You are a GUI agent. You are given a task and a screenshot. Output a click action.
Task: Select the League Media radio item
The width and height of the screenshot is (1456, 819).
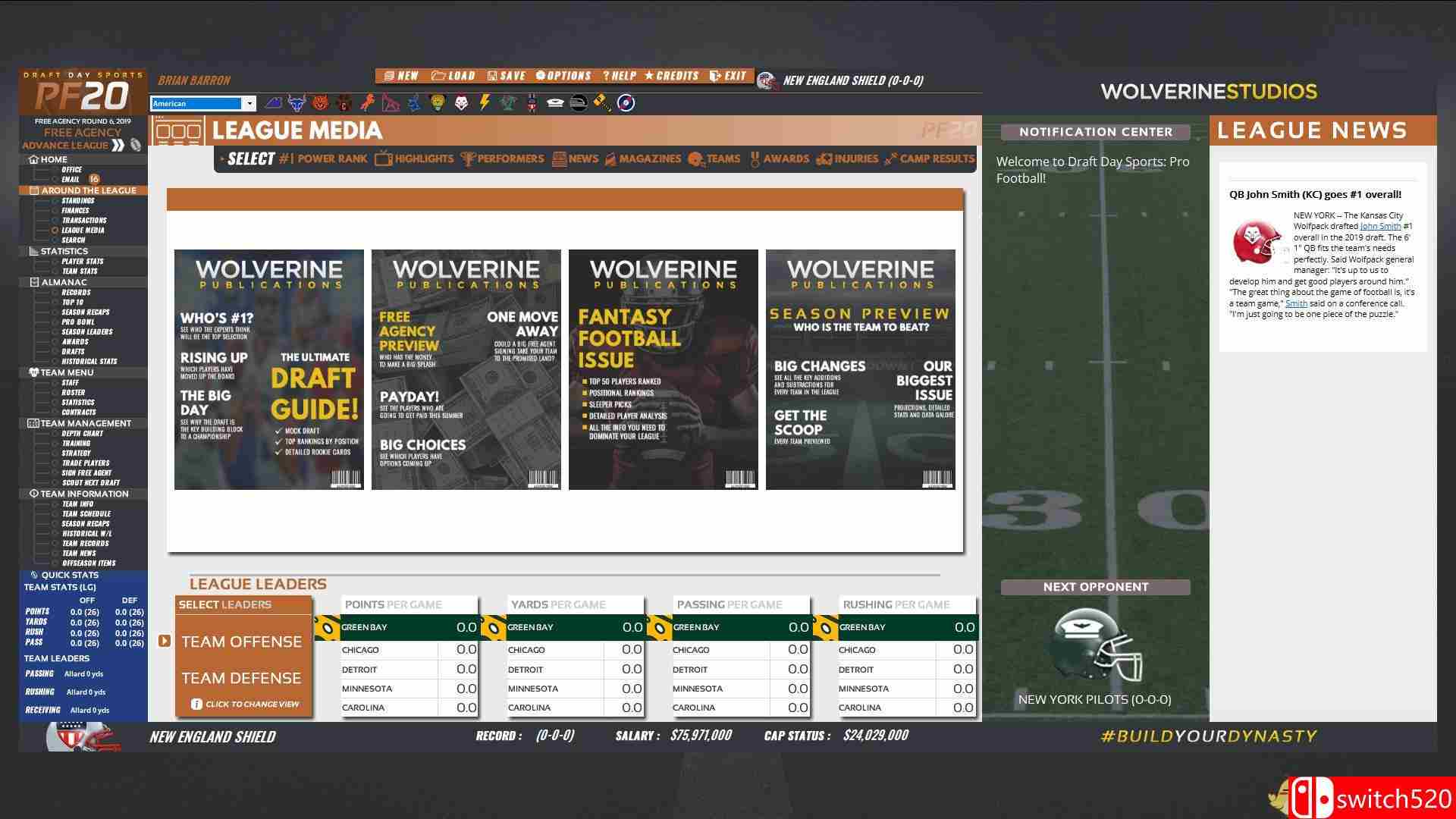click(x=55, y=230)
